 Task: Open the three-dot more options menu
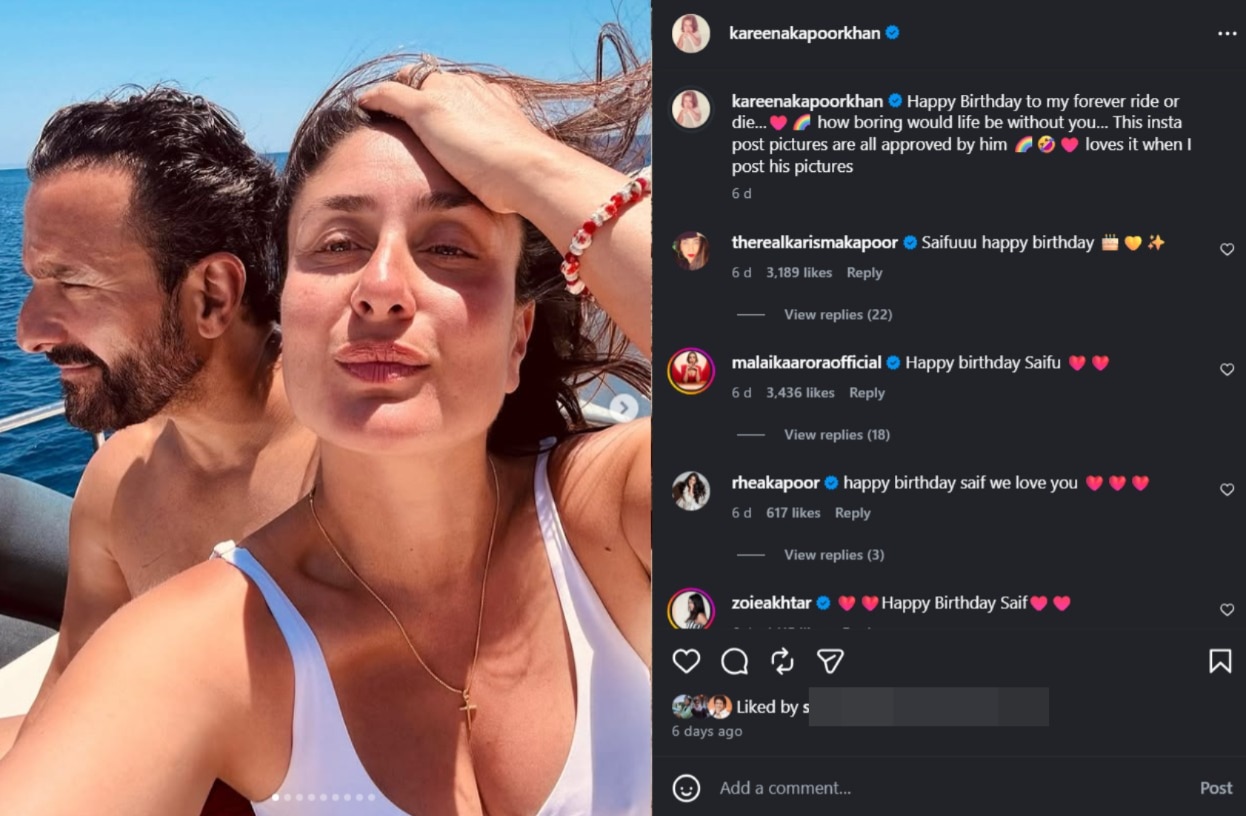point(1227,34)
